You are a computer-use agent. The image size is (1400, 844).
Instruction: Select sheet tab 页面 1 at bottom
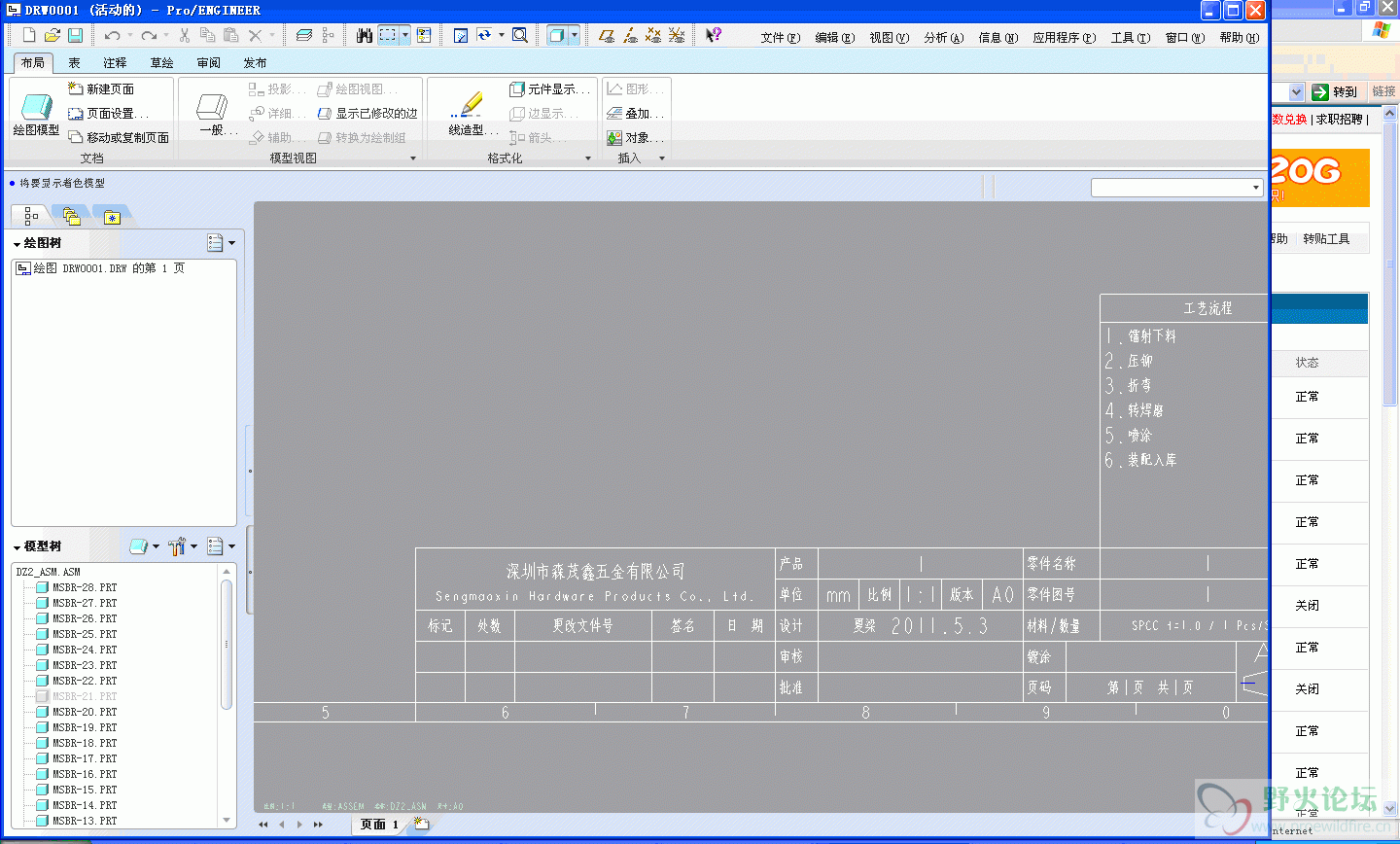[379, 824]
